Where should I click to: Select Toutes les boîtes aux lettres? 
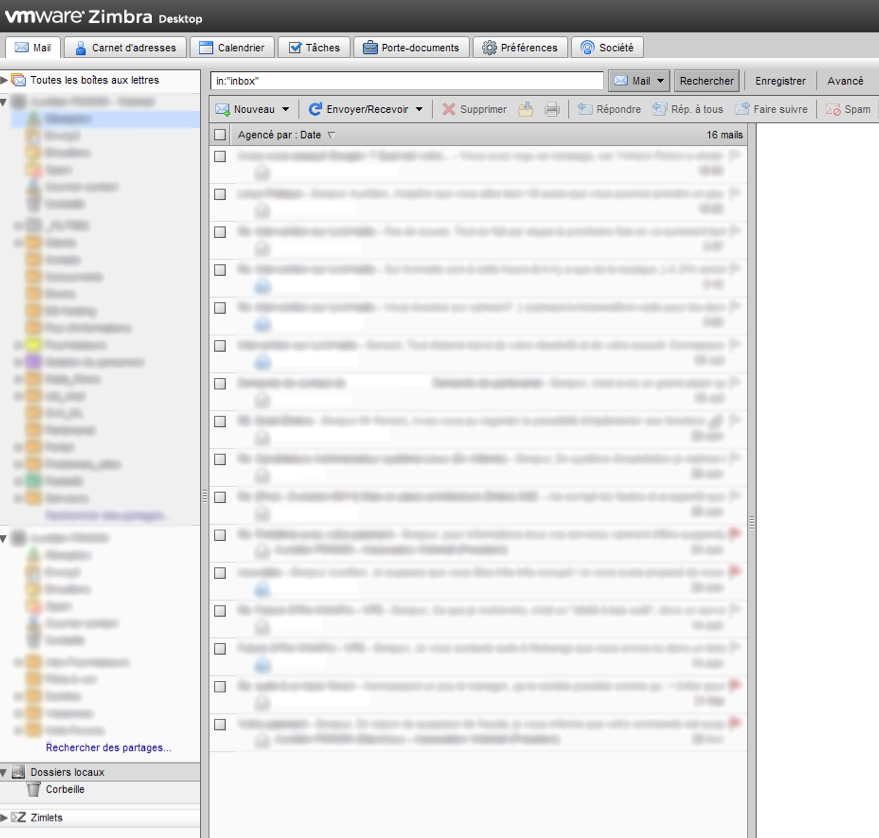click(94, 80)
